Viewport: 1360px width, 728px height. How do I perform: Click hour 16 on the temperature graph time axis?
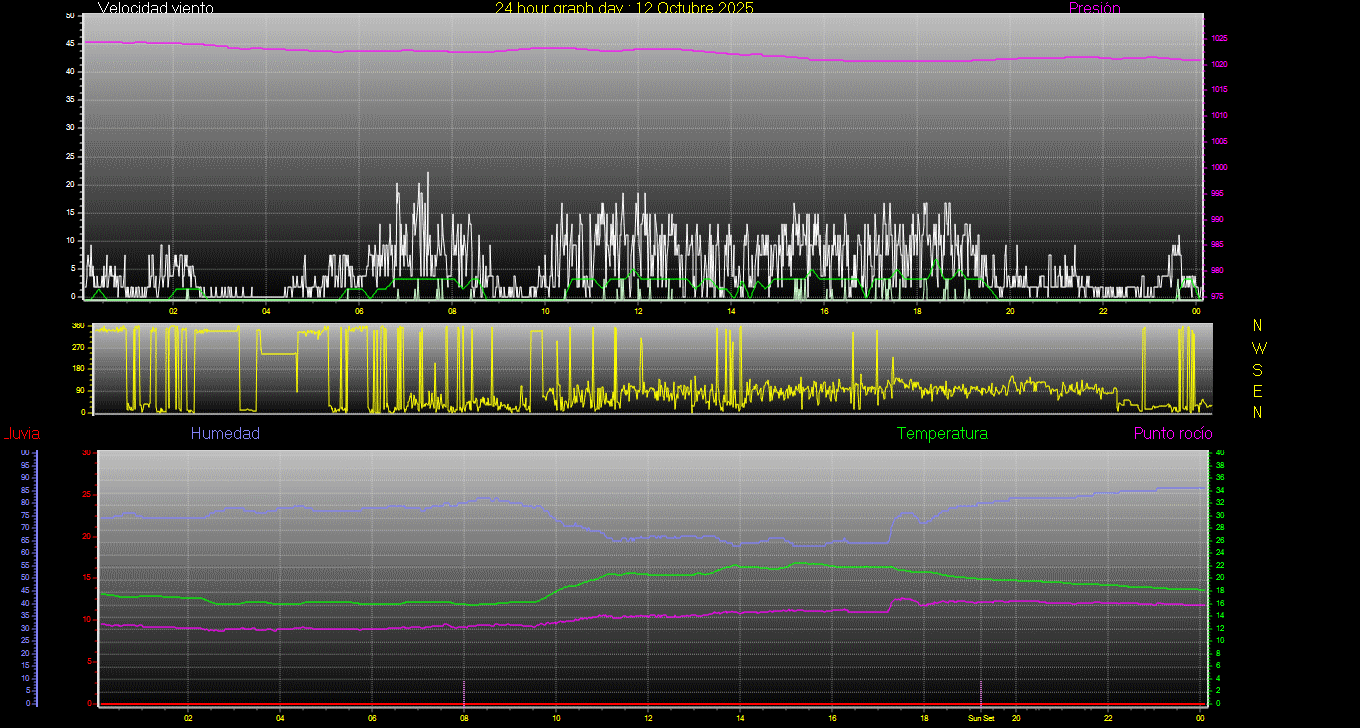(832, 718)
